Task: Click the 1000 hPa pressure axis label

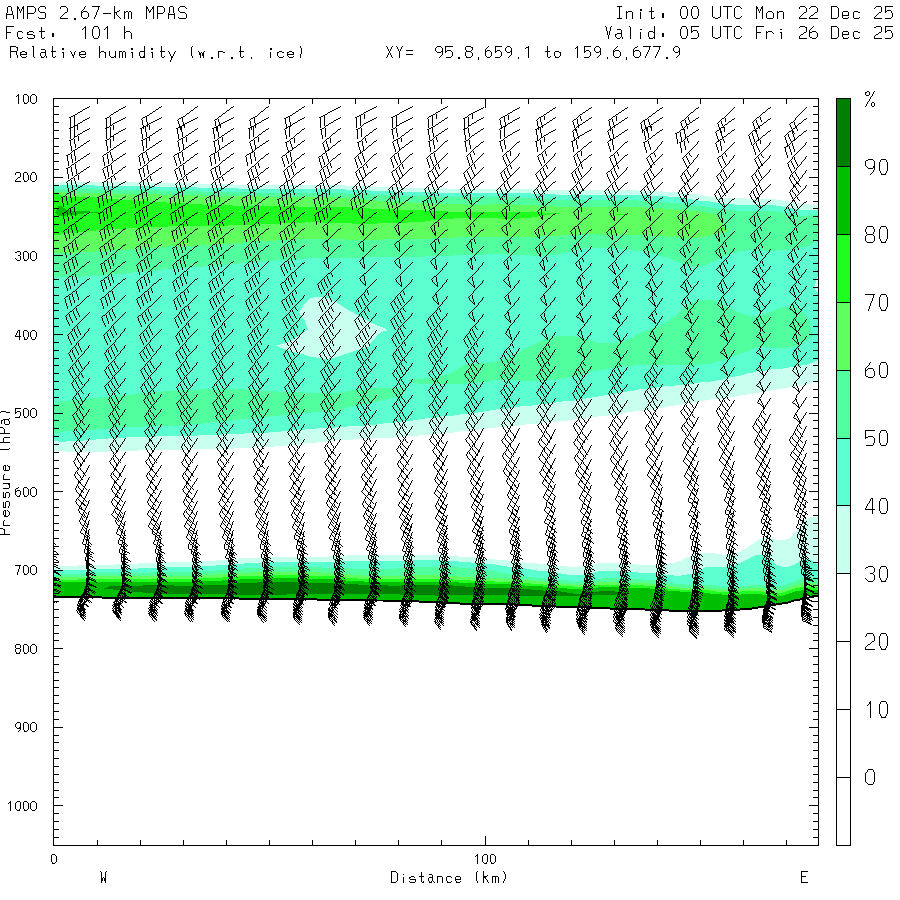Action: [22, 806]
